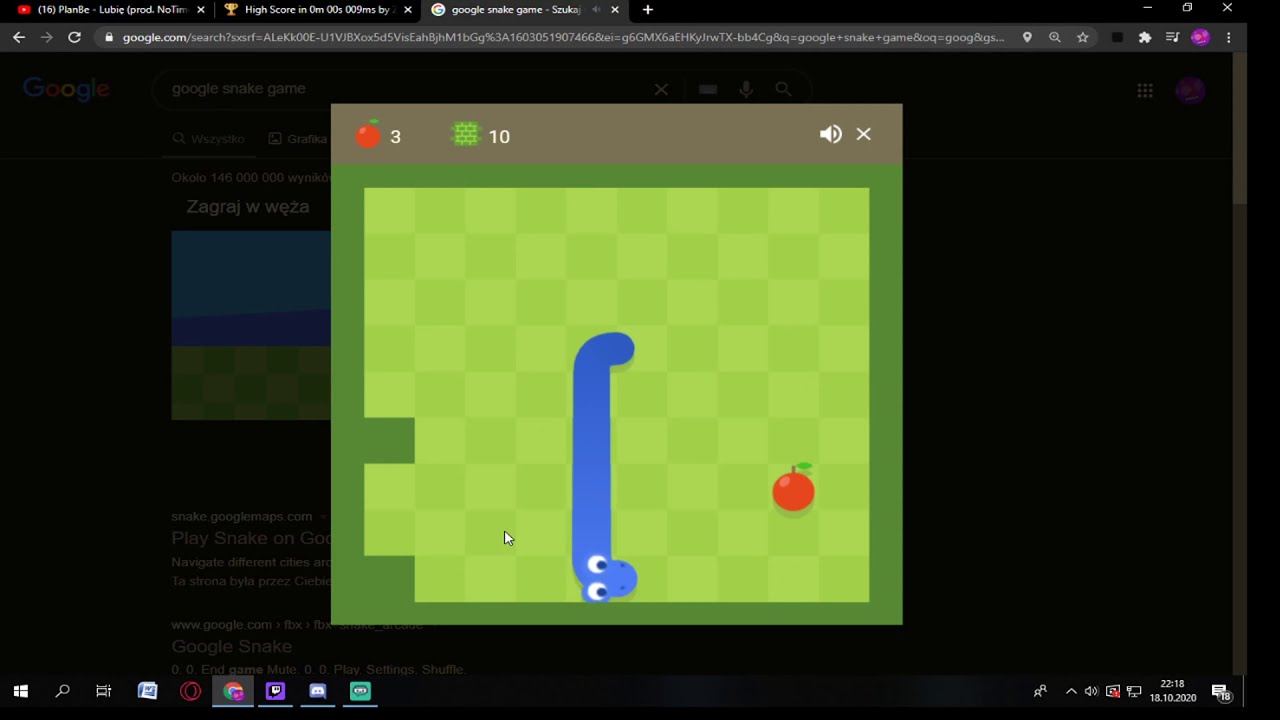1280x720 pixels.
Task: Open the Chrome three-dot menu
Action: pos(1229,37)
